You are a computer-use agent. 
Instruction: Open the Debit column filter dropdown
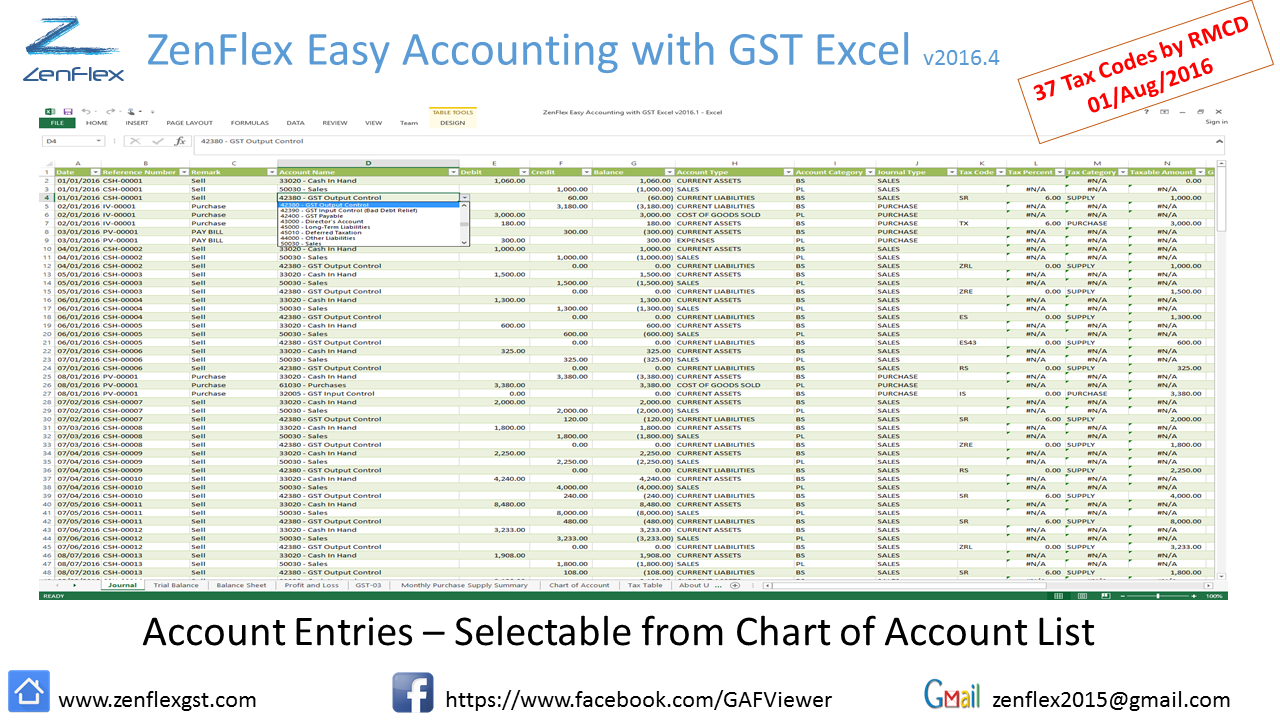tap(524, 172)
